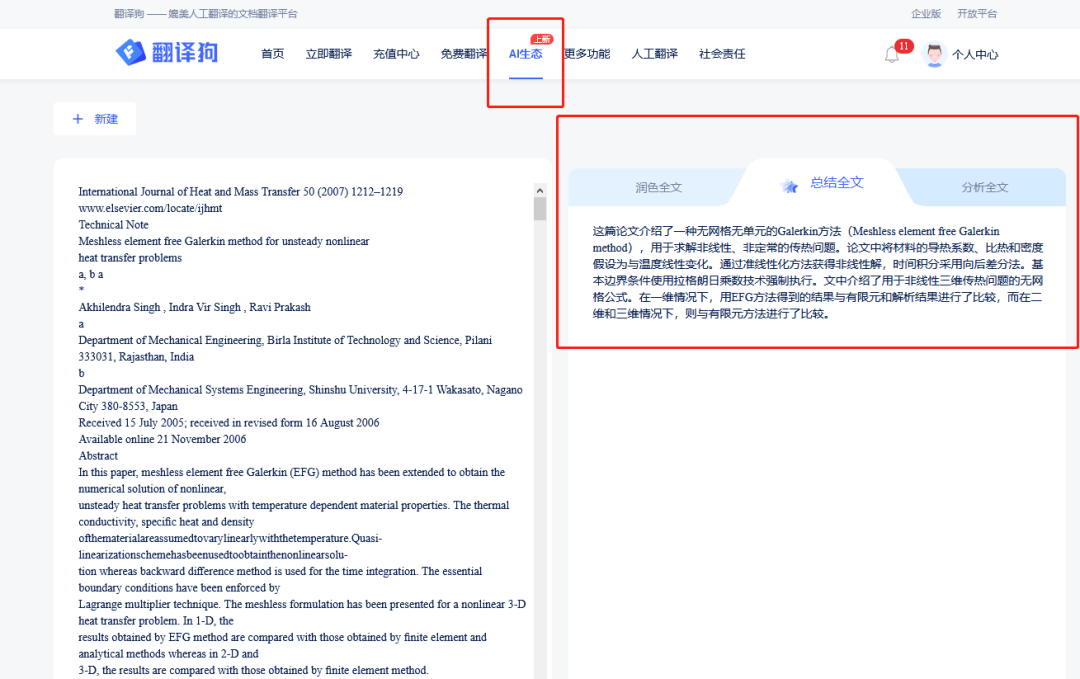Click 'City 380-8553, Japan' line
1080x679 pixels.
pos(128,406)
